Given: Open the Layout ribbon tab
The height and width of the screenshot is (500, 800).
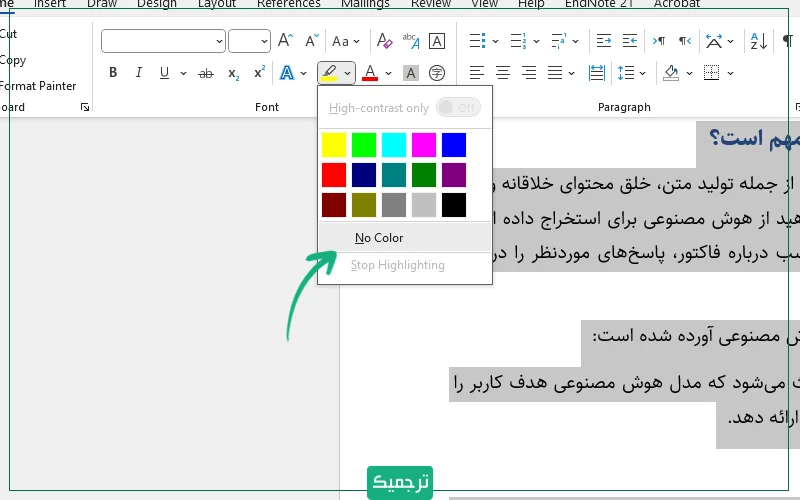Looking at the screenshot, I should [217, 4].
